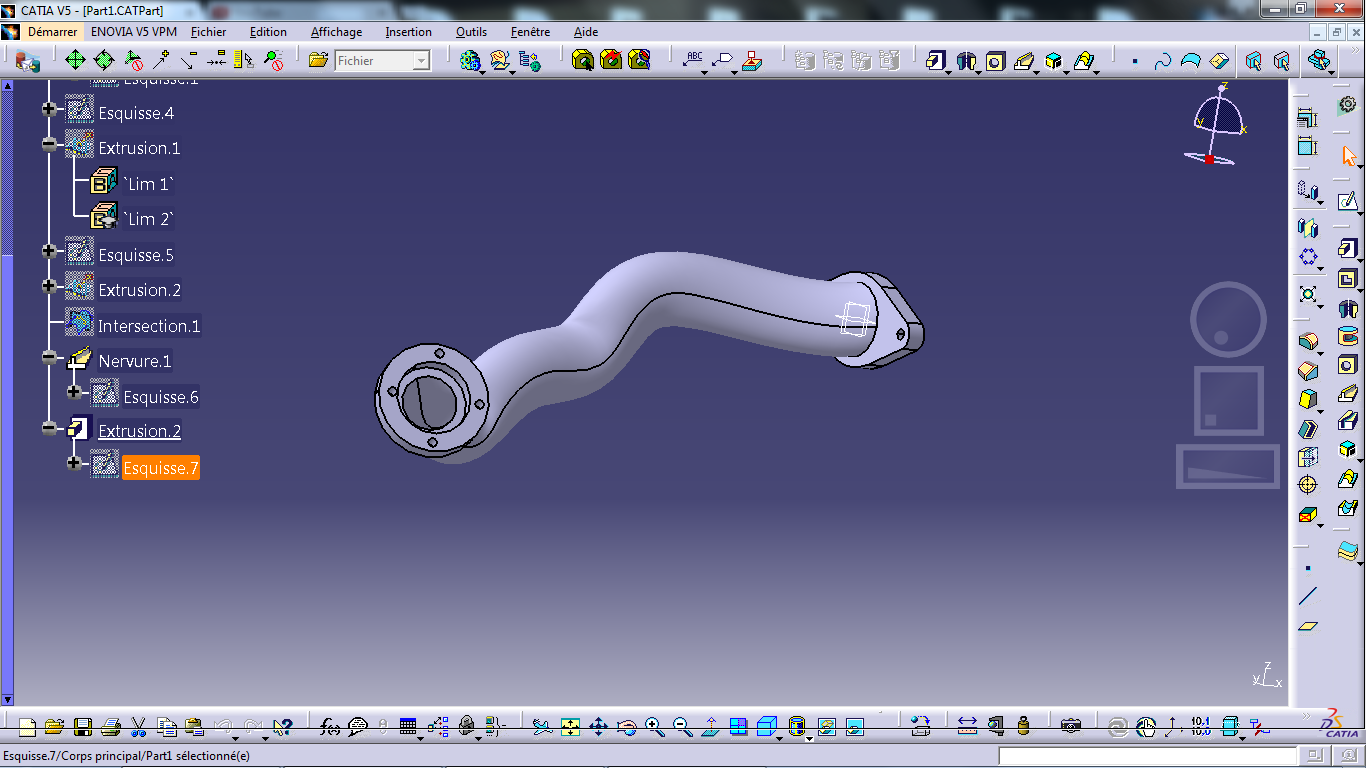Click the What's This help arrow icon
The image size is (1366, 768).
[282, 727]
